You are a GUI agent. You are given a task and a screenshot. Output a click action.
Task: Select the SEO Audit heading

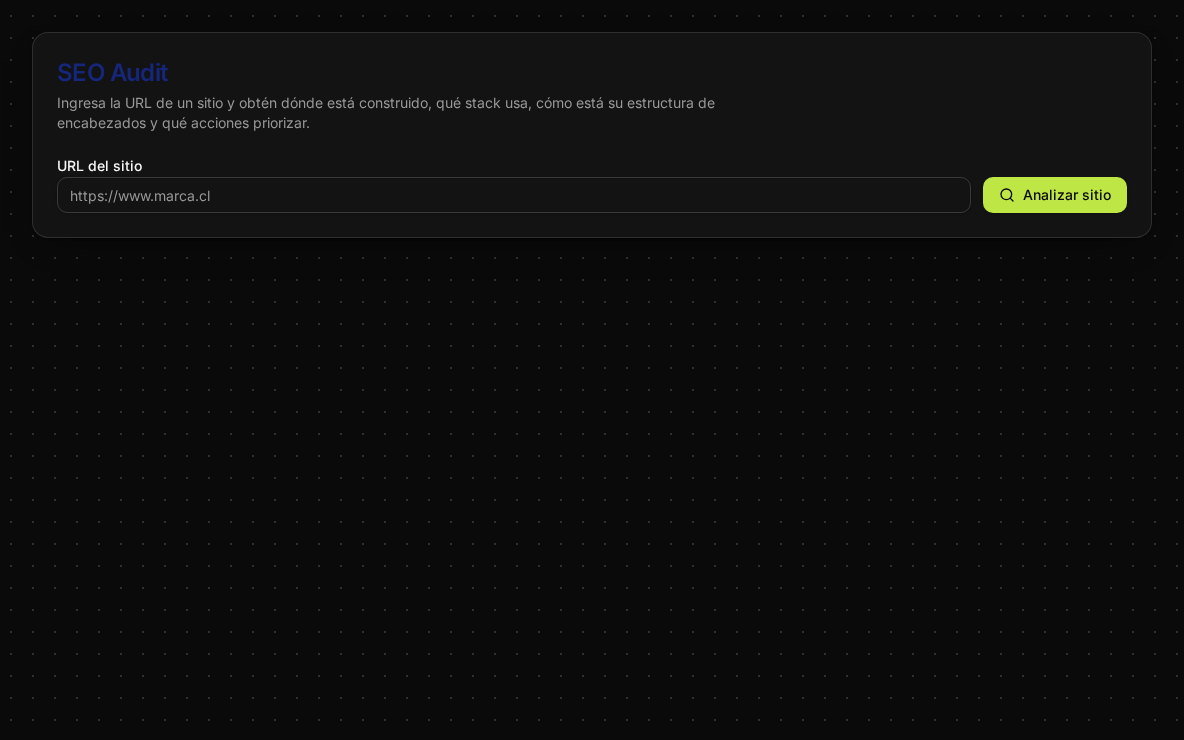[113, 72]
